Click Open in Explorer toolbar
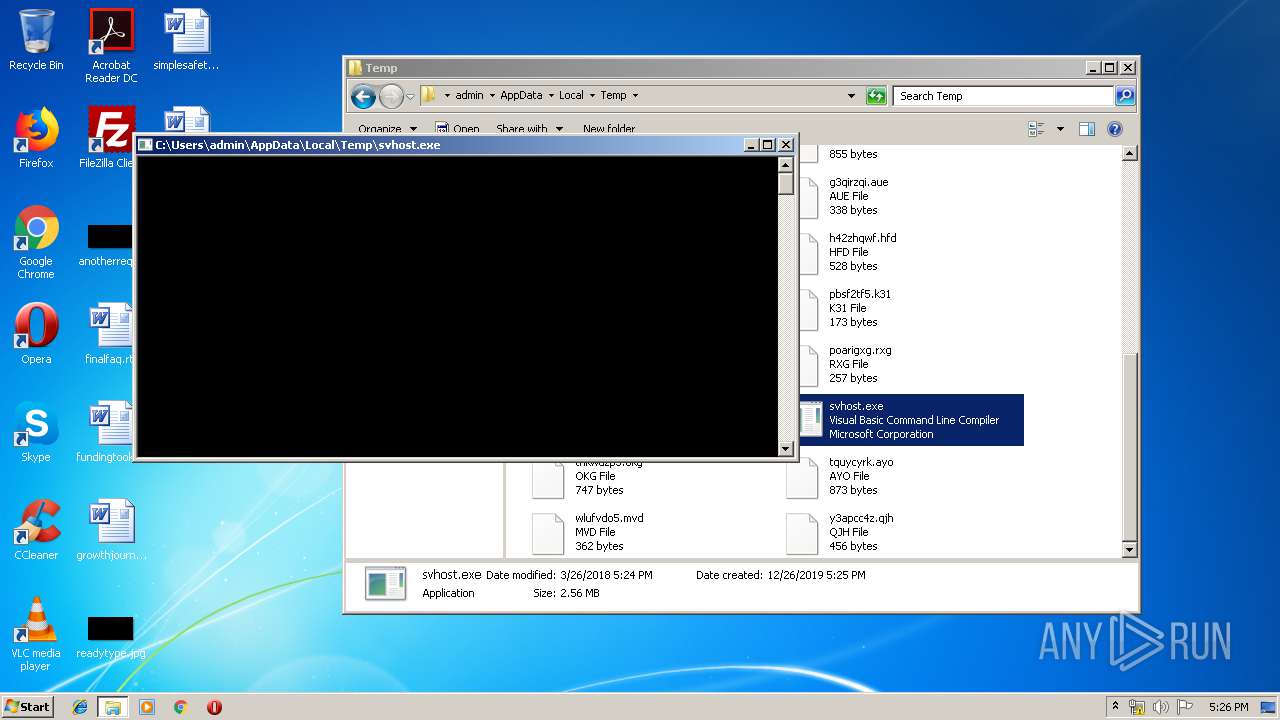 (x=456, y=129)
